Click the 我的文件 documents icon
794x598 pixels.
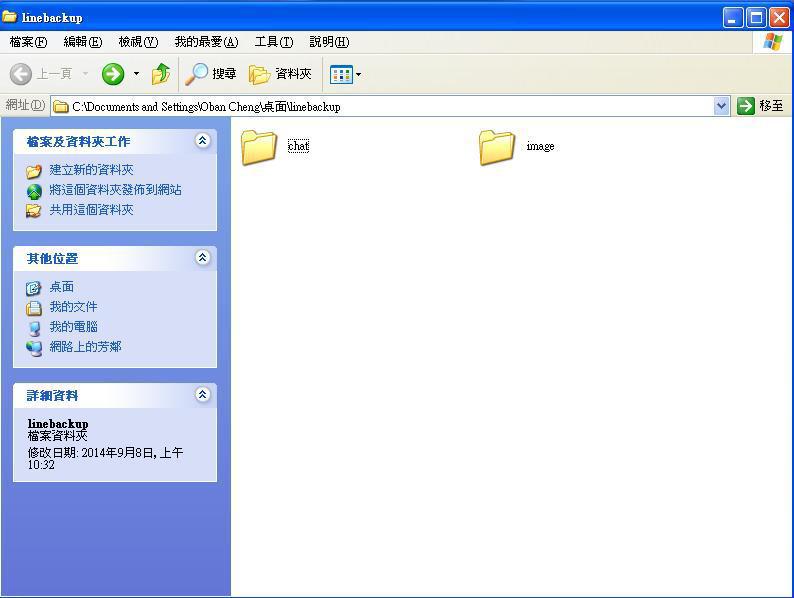(33, 308)
